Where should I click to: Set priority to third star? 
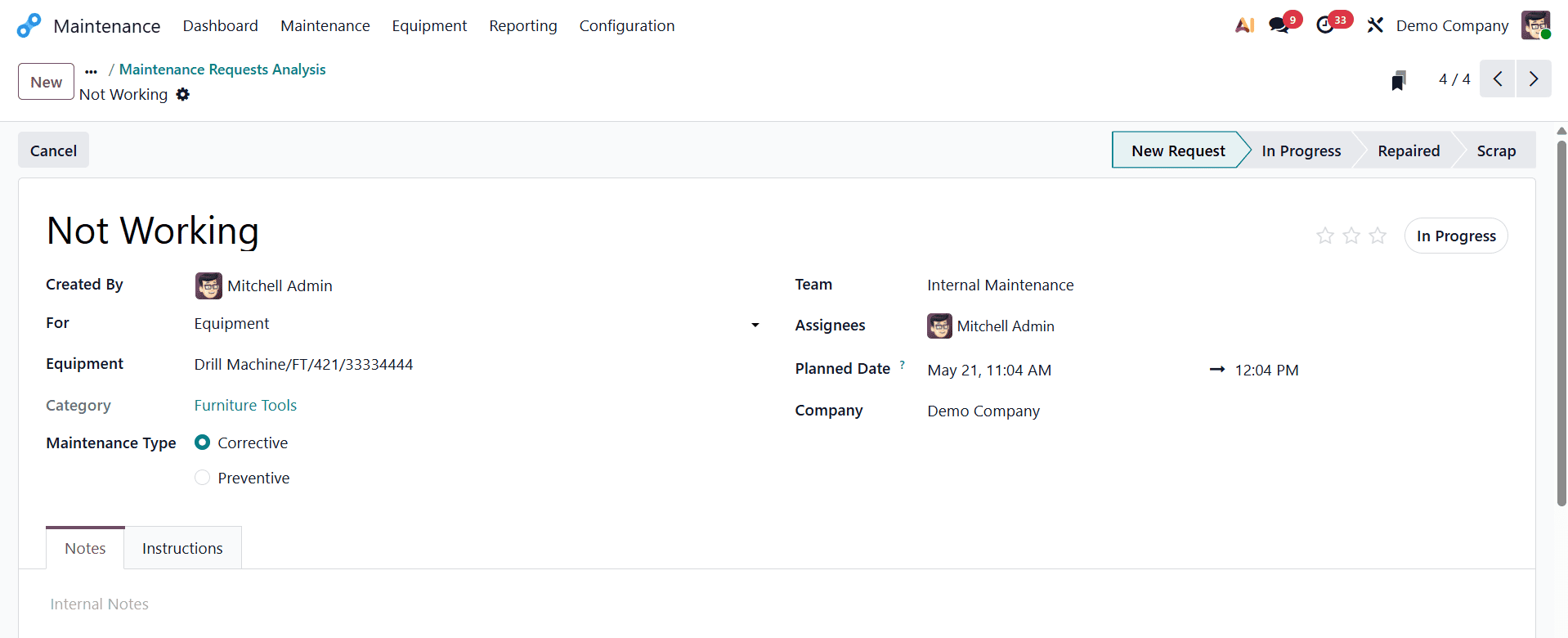coord(1378,236)
